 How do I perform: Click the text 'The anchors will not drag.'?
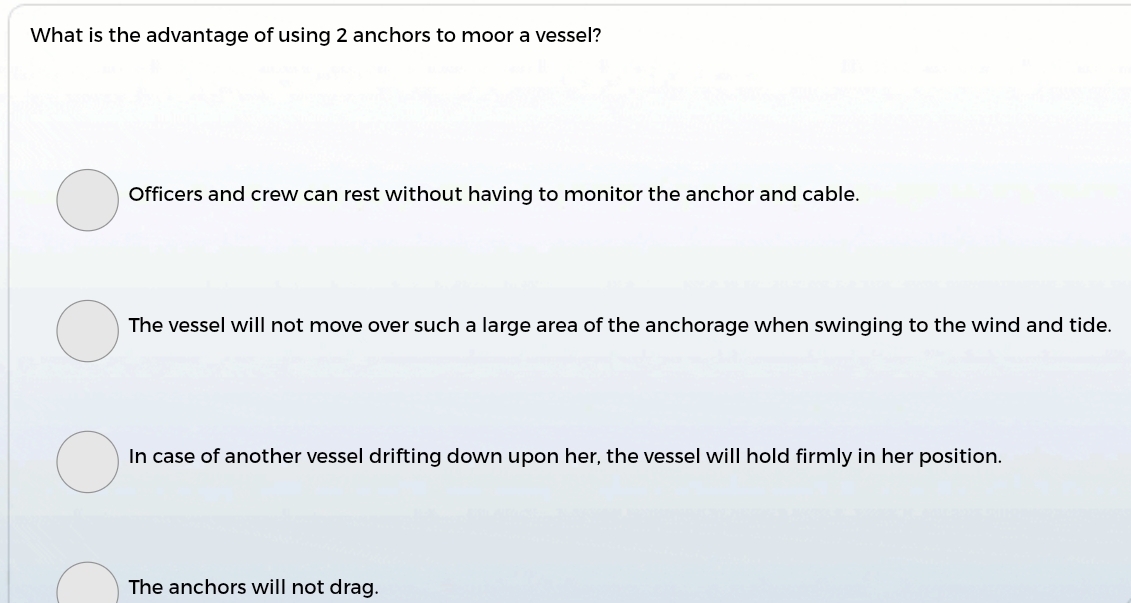253,588
